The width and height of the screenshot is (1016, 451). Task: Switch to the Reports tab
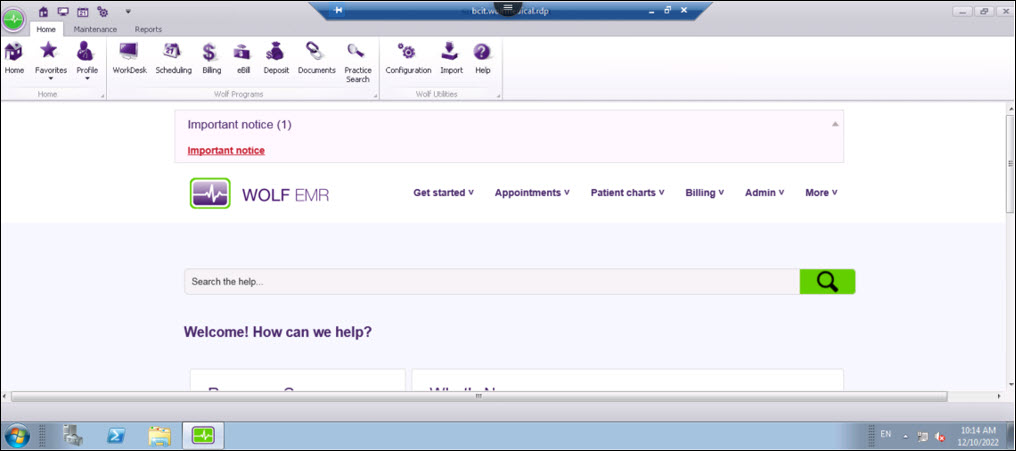(x=148, y=29)
